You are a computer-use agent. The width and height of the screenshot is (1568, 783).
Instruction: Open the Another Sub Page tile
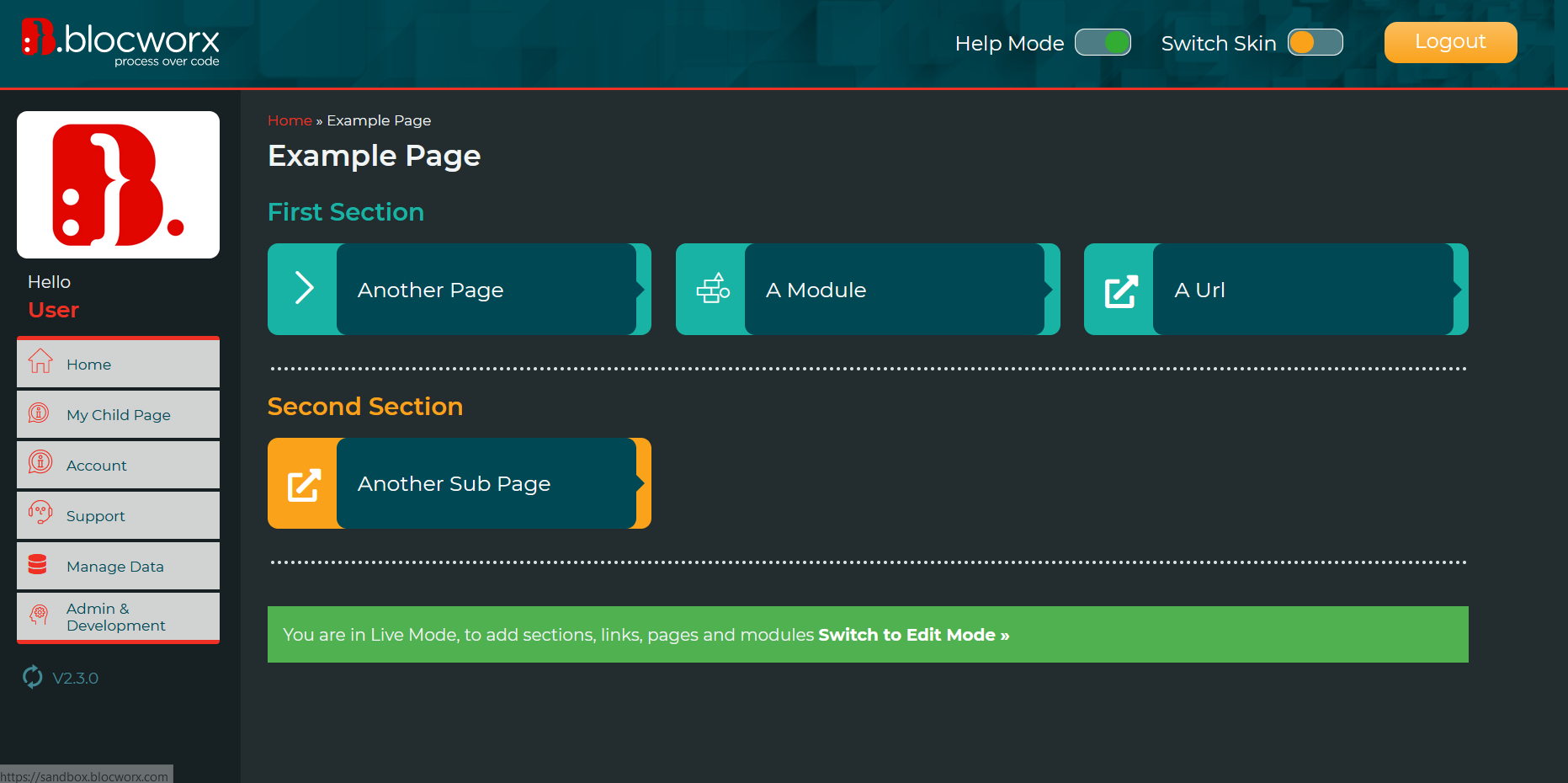459,483
